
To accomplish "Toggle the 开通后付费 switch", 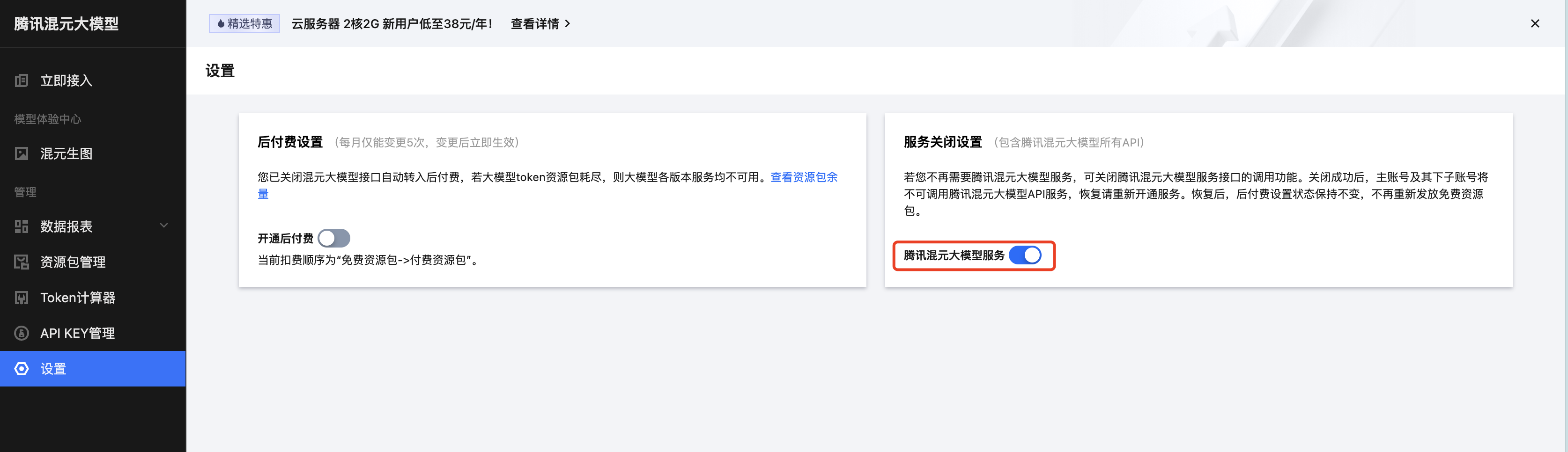I will 333,238.
